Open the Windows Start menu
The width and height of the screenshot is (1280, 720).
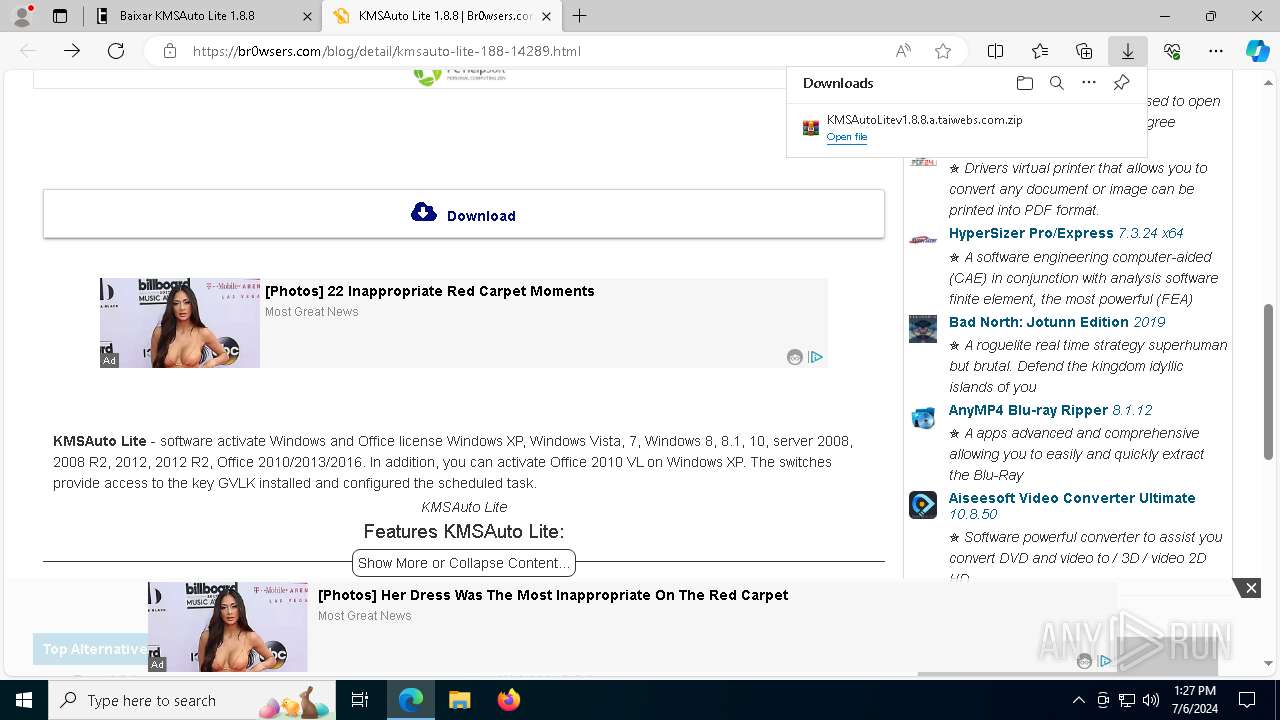pos(24,700)
